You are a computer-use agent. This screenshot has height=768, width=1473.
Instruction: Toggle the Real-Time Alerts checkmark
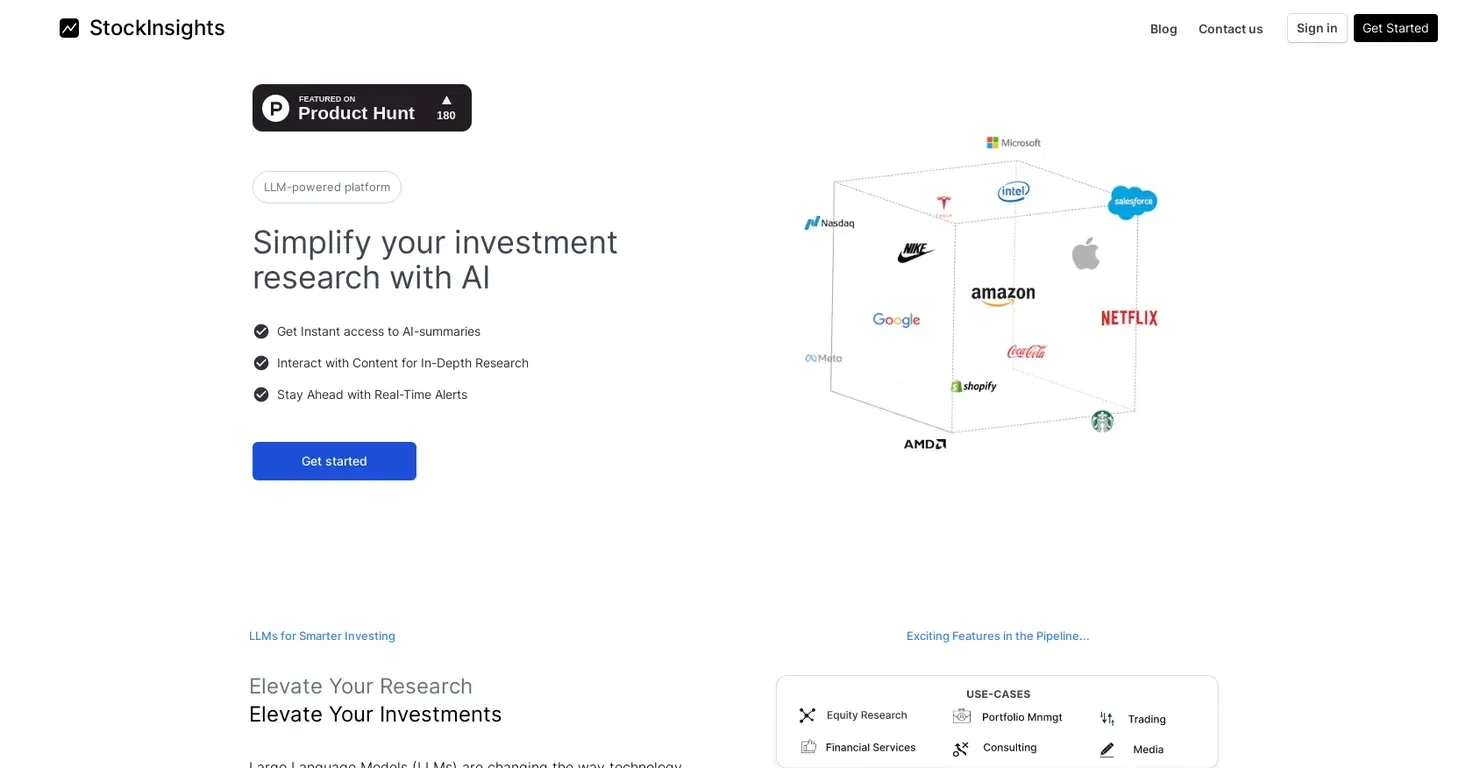click(x=261, y=394)
